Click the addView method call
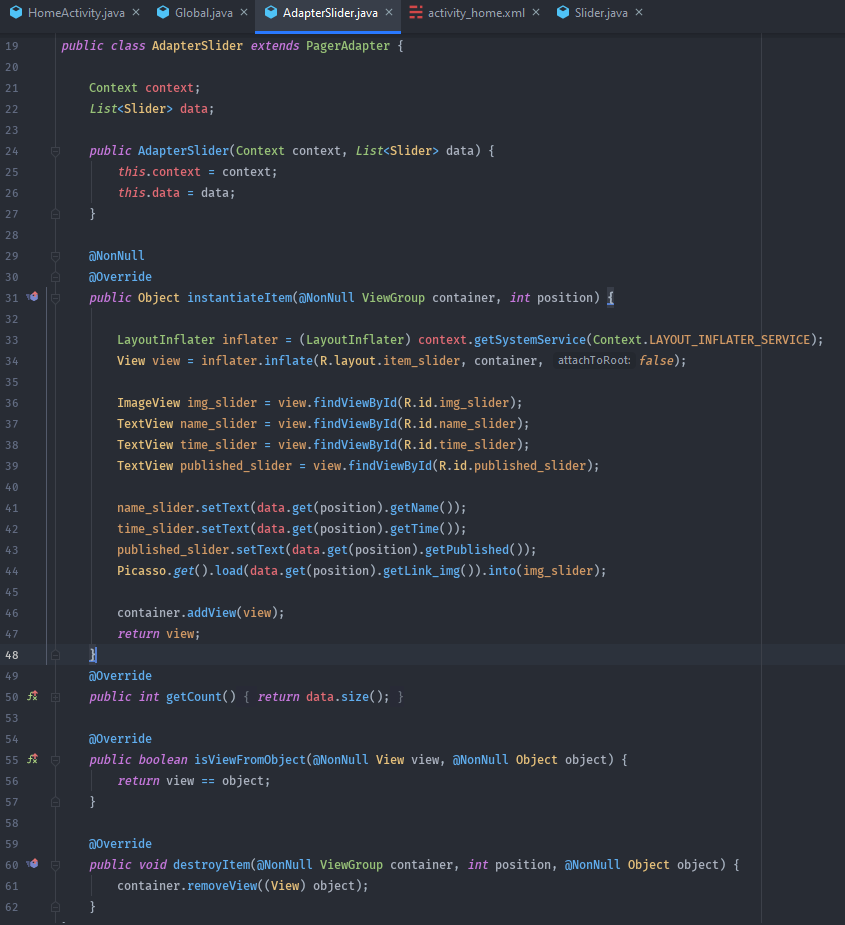845x925 pixels. point(212,612)
